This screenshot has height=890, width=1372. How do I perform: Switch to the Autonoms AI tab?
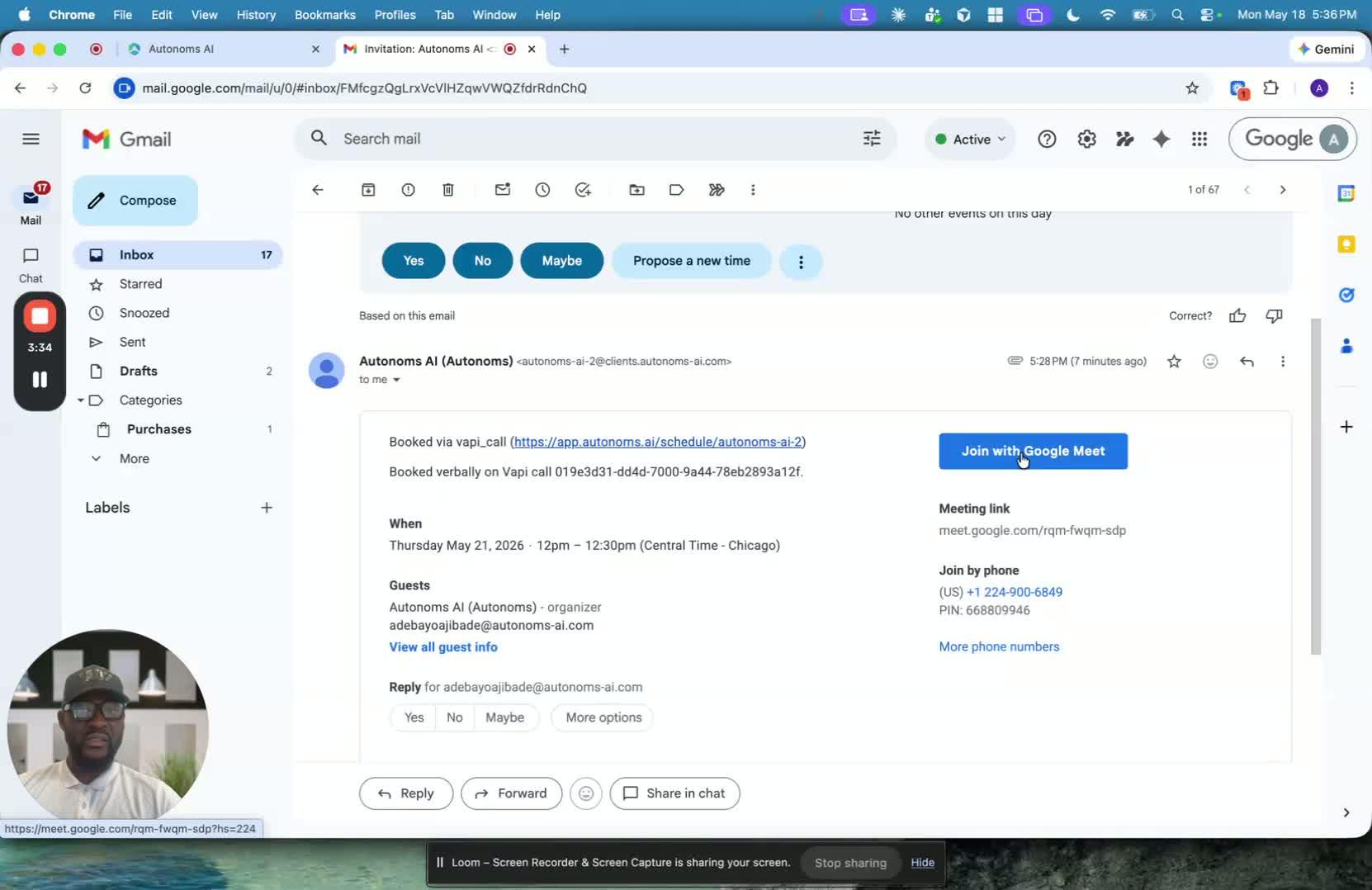point(224,49)
